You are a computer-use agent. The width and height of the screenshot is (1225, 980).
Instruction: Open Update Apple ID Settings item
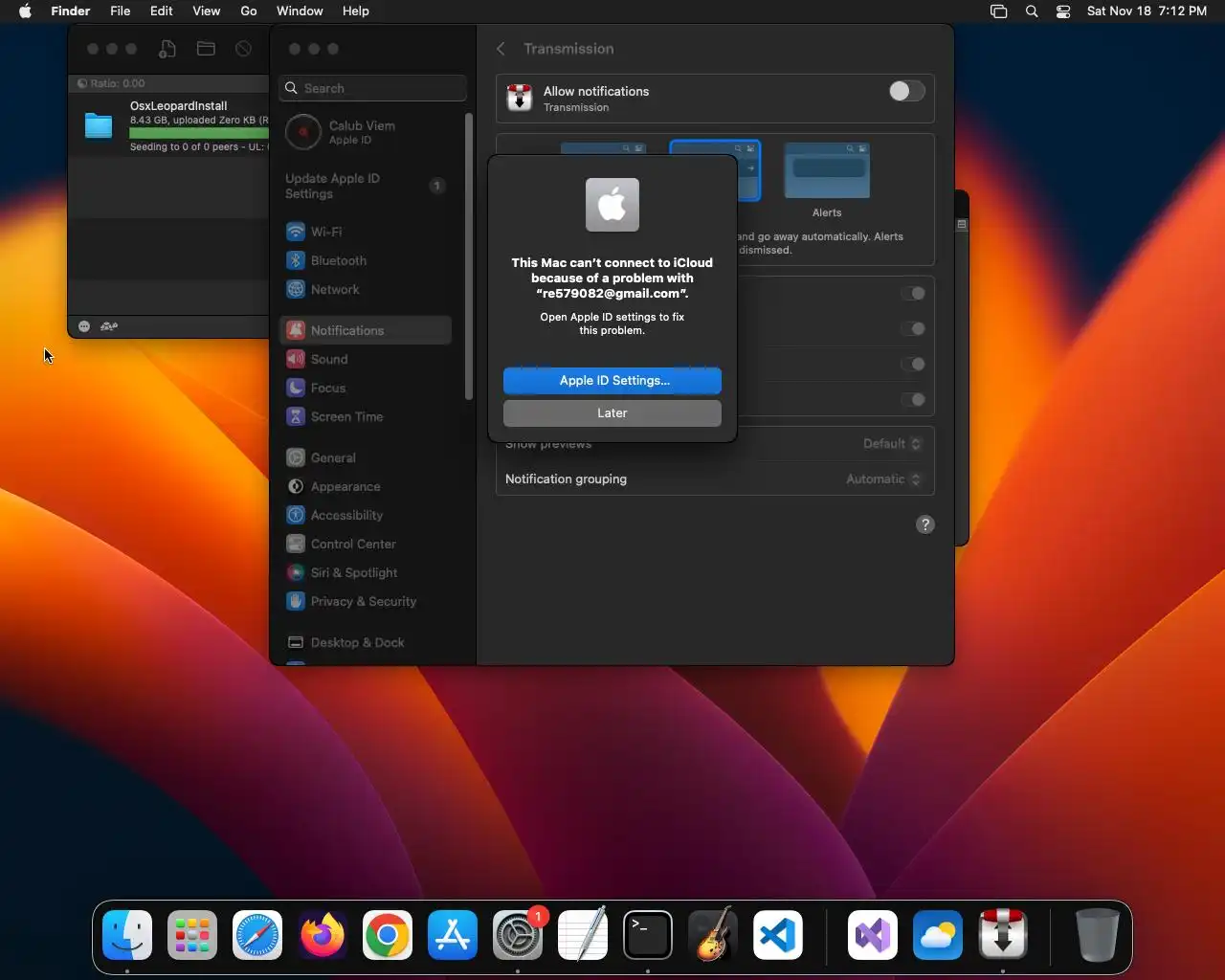366,187
